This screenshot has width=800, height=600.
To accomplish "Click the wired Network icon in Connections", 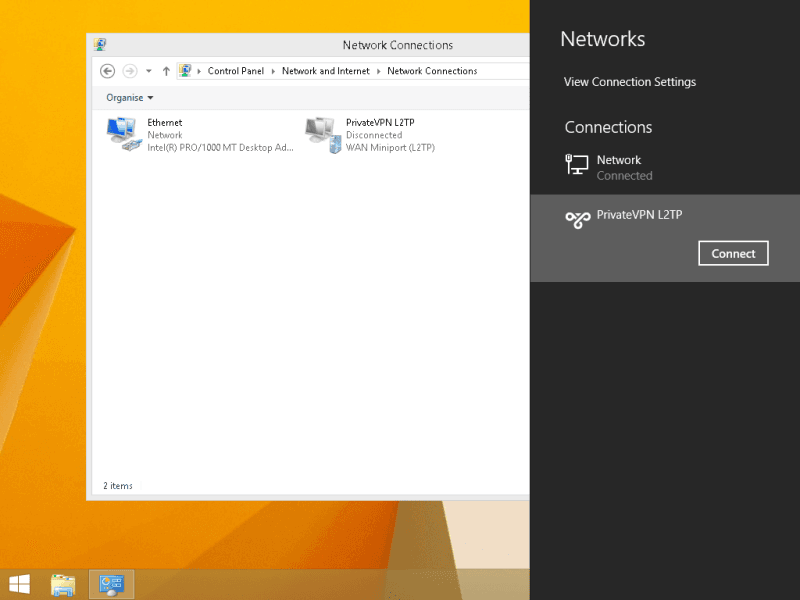I will coord(577,166).
